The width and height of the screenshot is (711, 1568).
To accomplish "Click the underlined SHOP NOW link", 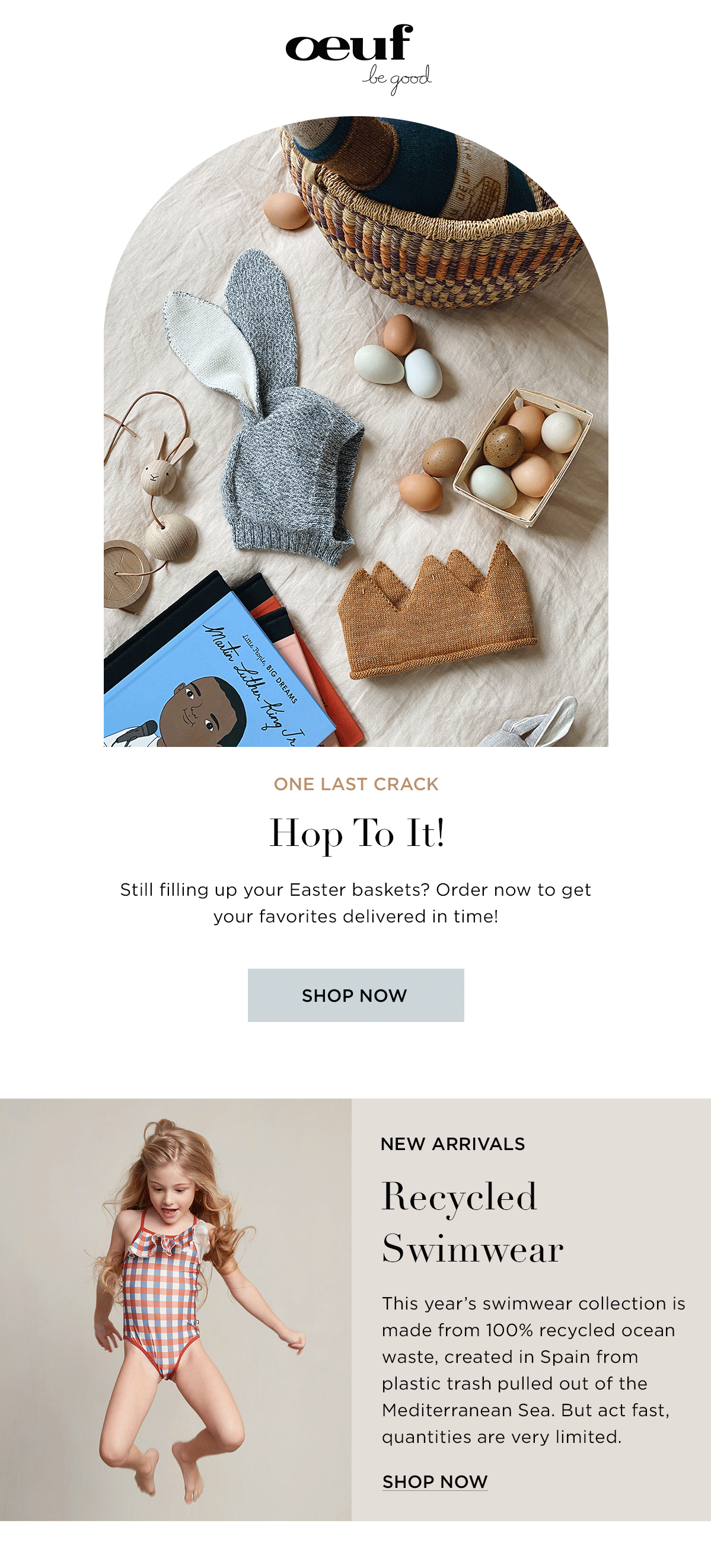I will pos(435,1481).
